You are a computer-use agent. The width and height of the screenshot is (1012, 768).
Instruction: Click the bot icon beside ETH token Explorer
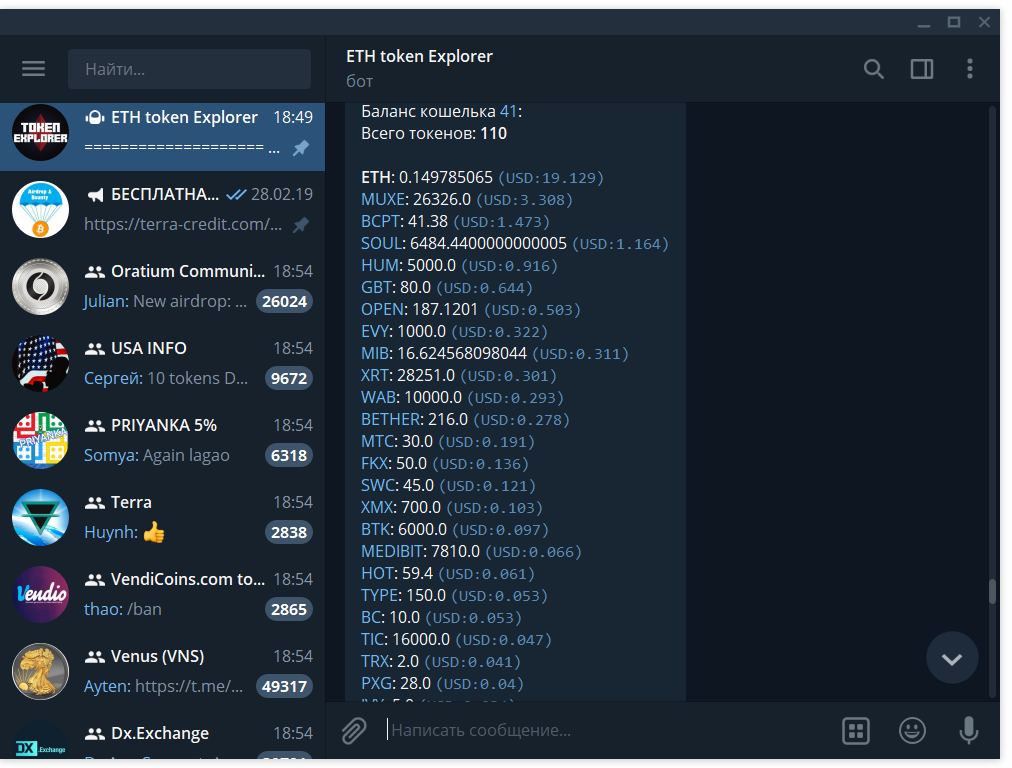[x=95, y=117]
